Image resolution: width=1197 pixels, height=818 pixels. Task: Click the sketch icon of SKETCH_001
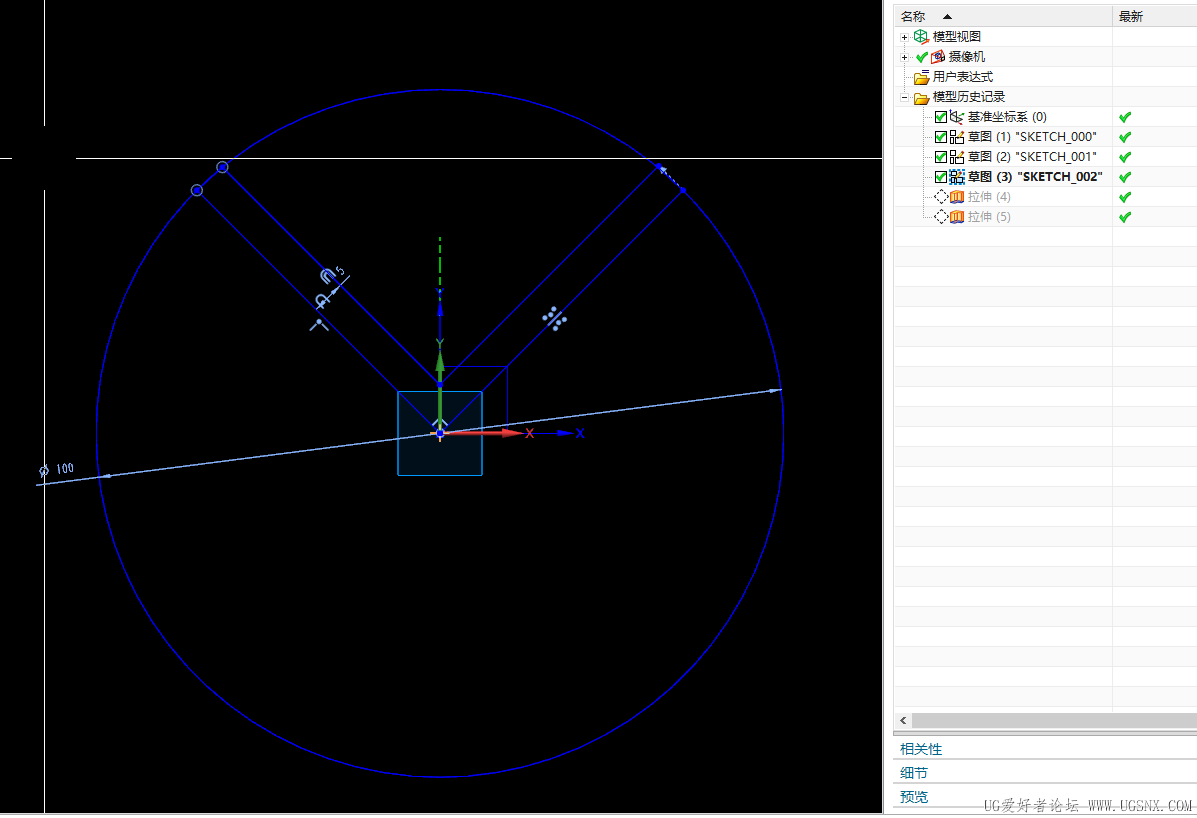coord(957,157)
